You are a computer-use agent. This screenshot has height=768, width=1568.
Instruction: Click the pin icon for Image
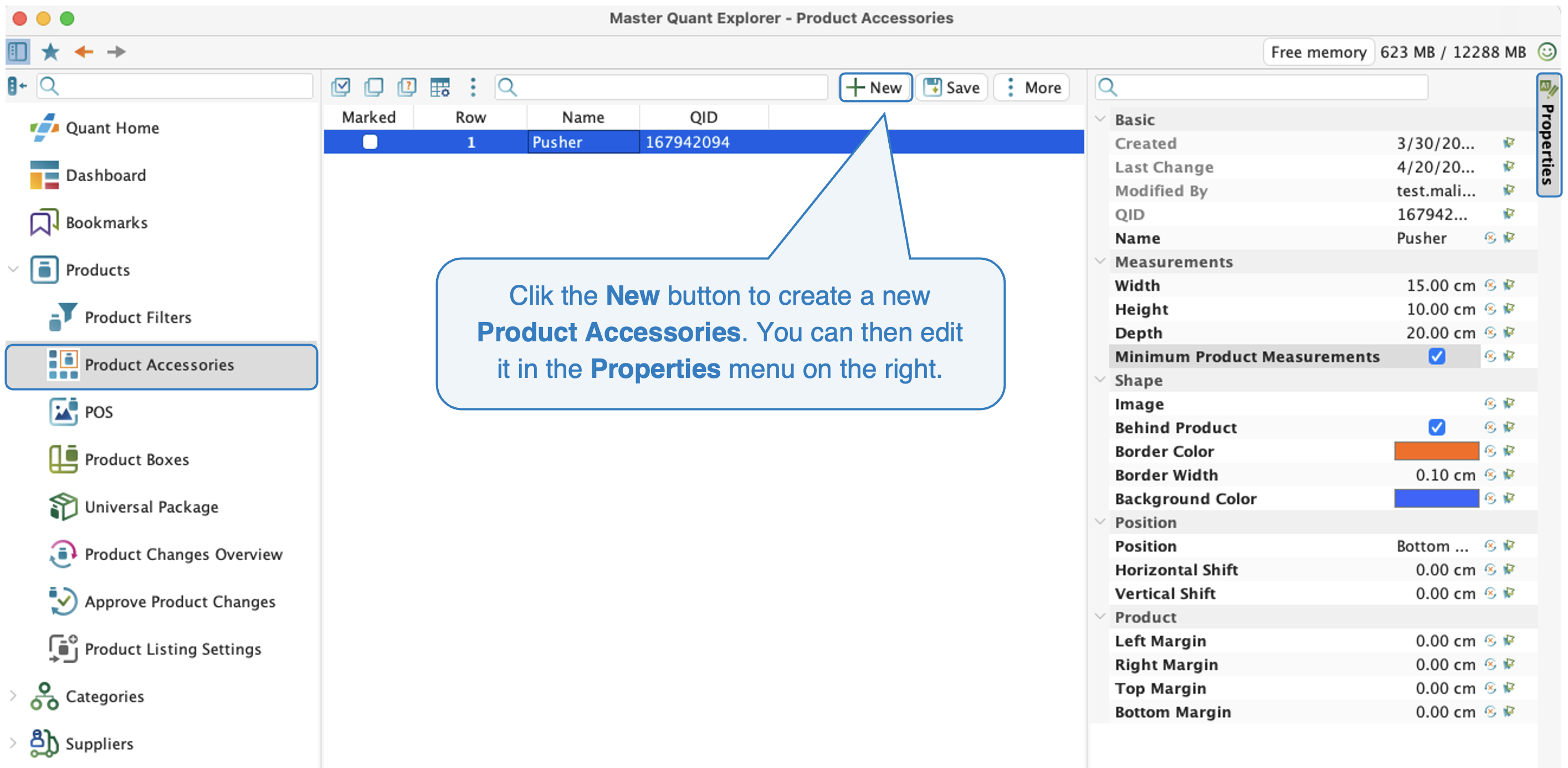pyautogui.click(x=1509, y=403)
